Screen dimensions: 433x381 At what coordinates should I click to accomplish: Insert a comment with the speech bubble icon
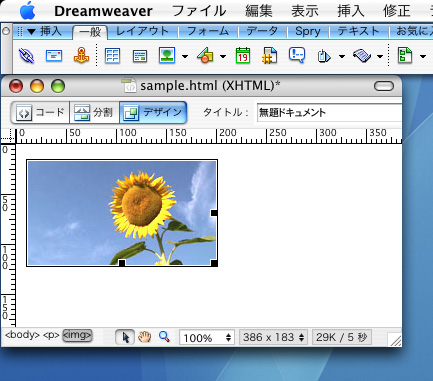coord(297,55)
